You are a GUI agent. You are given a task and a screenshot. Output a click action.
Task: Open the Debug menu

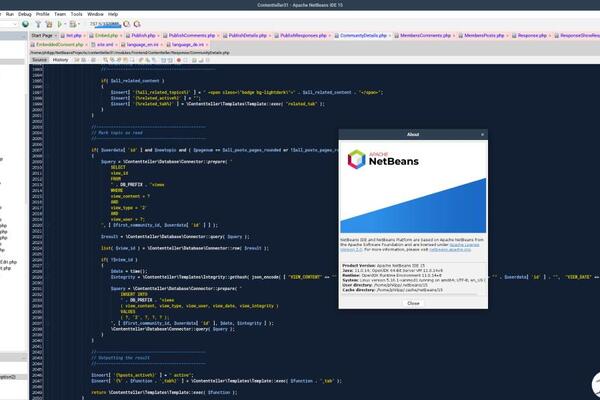point(24,14)
